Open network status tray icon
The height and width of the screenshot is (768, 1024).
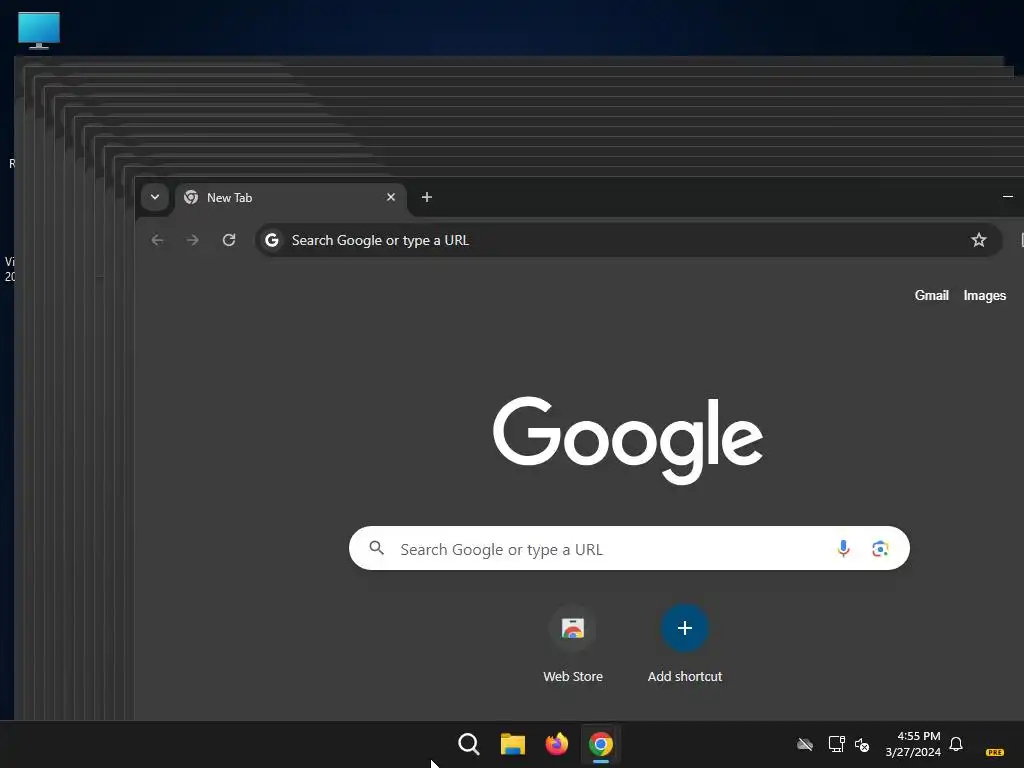point(837,744)
